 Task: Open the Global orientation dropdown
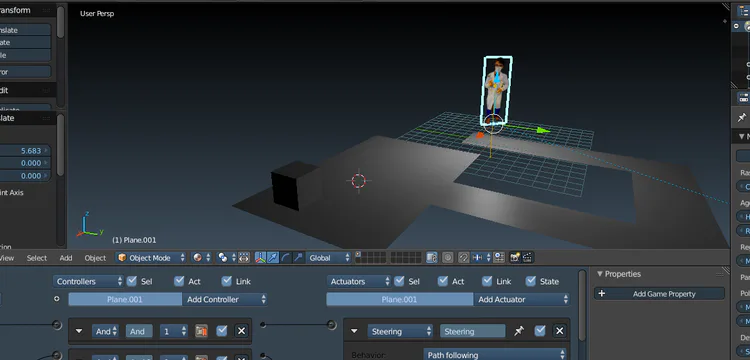(x=329, y=258)
